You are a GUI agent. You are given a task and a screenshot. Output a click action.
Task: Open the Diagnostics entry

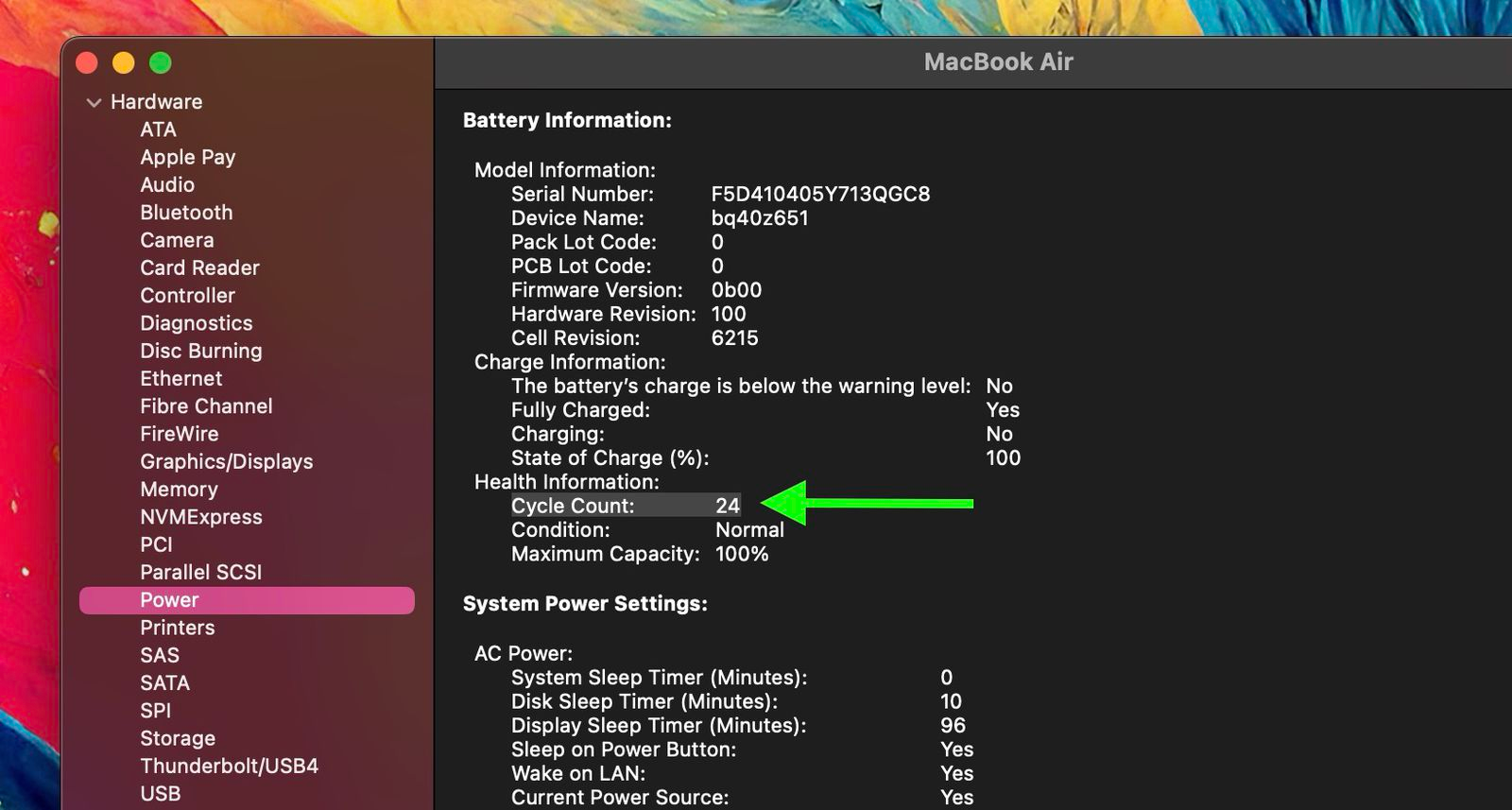pos(197,323)
